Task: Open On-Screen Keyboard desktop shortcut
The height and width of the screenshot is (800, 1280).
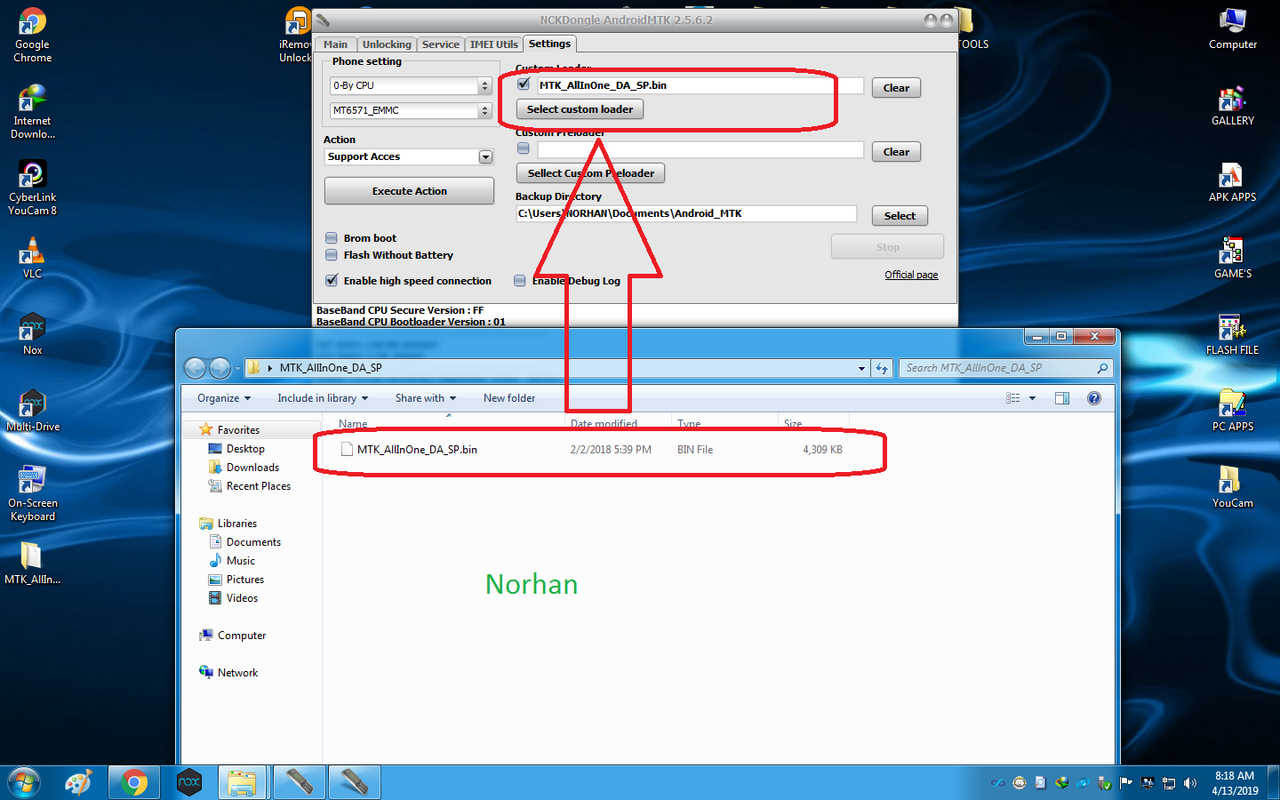Action: tap(32, 493)
